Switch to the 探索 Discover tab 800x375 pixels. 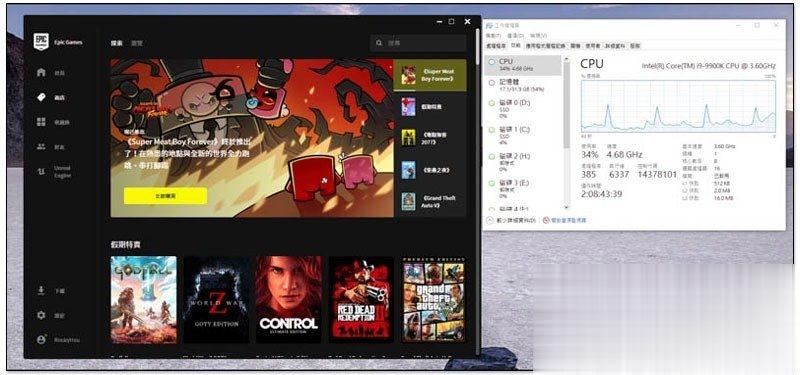pyautogui.click(x=117, y=43)
